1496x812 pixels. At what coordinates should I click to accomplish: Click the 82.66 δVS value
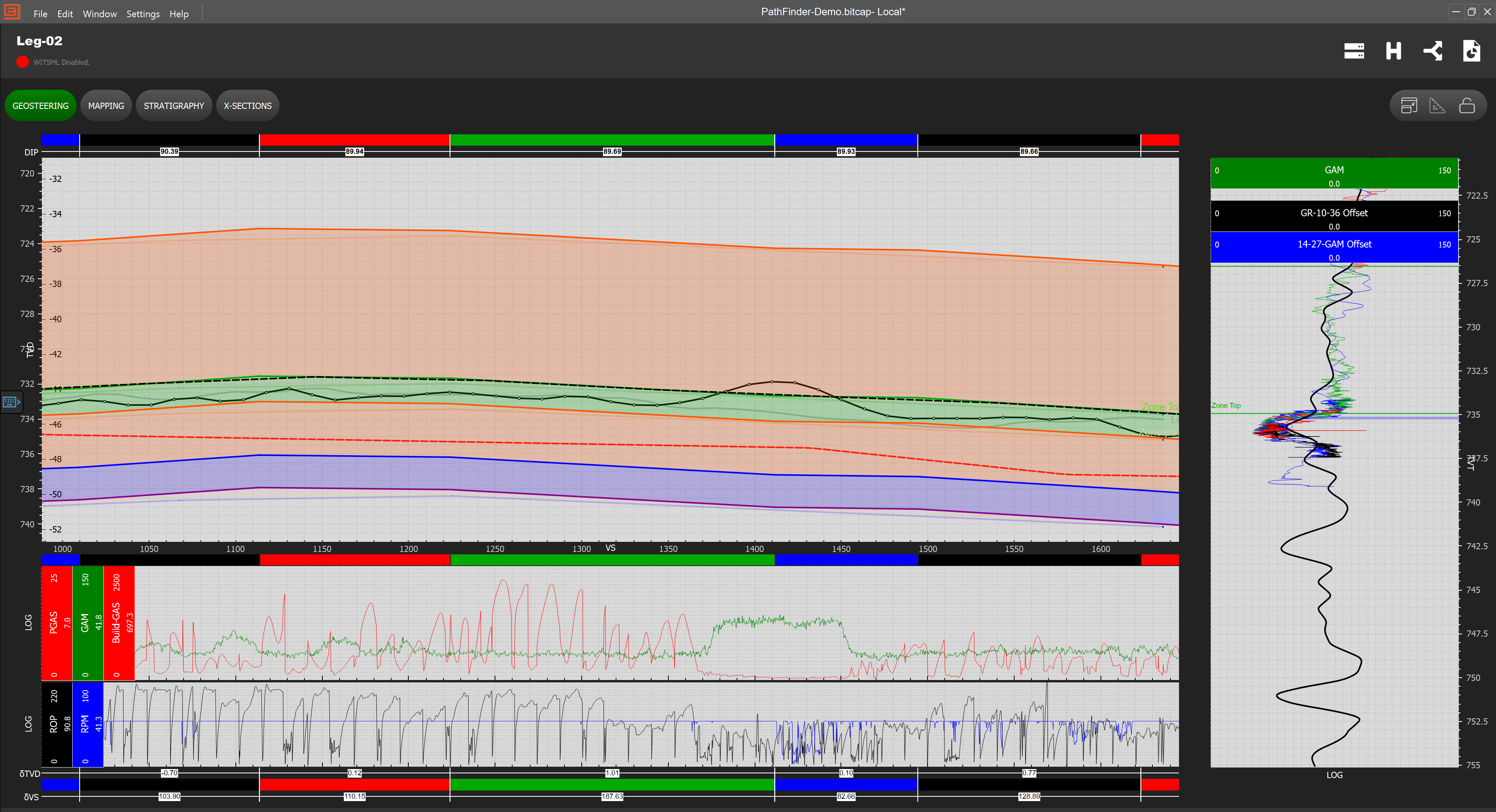846,796
